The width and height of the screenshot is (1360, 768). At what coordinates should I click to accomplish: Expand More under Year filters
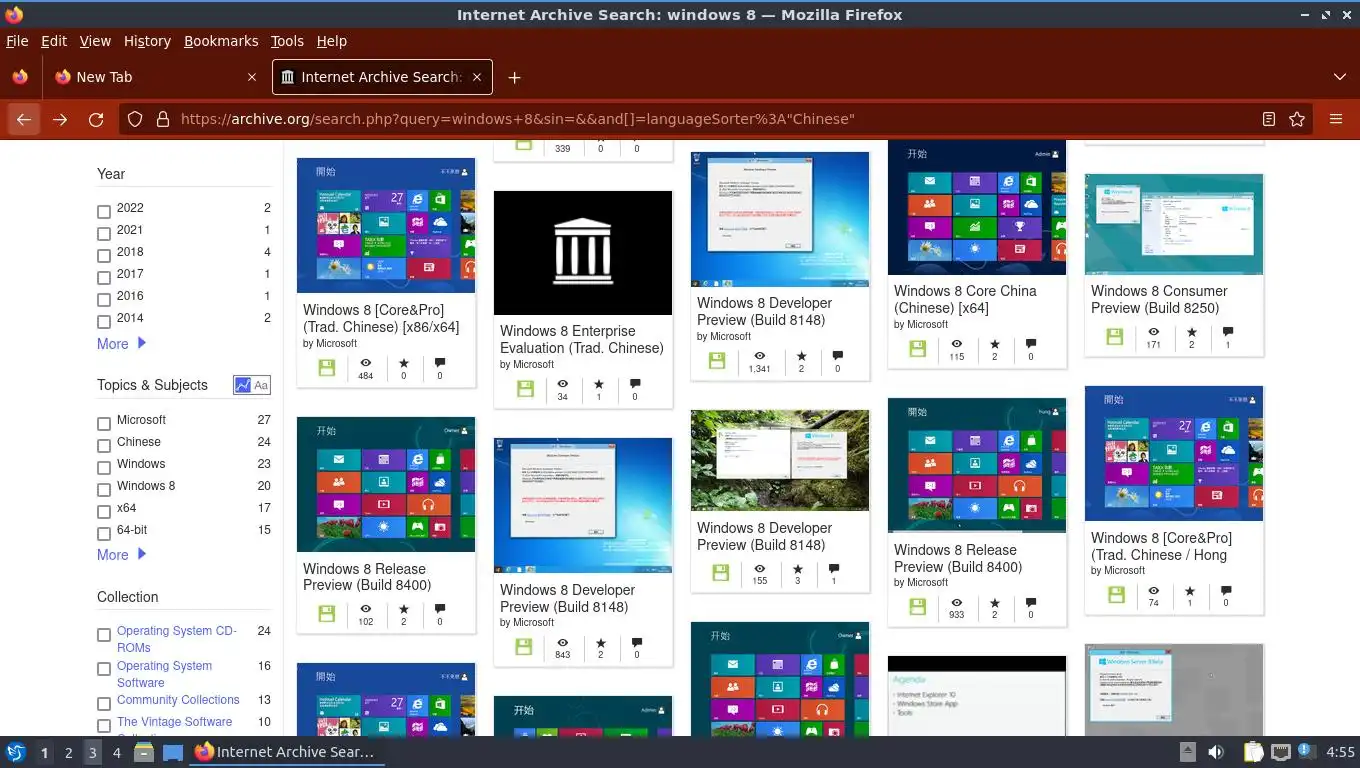[x=121, y=343]
